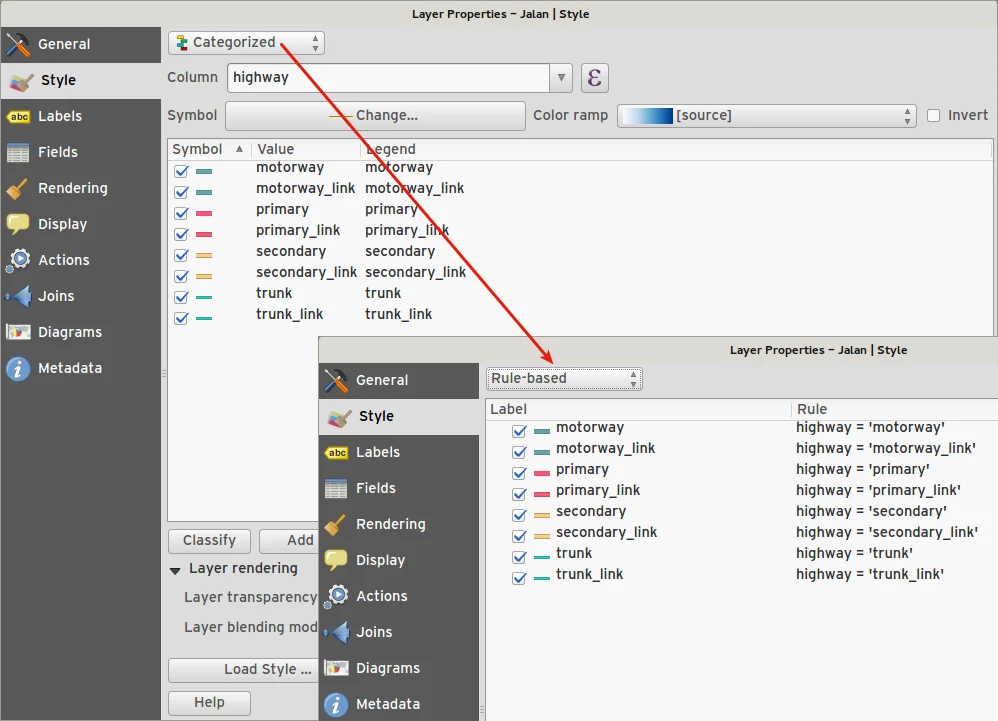Select Labels icon in the back dialog sidebar
This screenshot has width=998, height=721.
click(19, 116)
